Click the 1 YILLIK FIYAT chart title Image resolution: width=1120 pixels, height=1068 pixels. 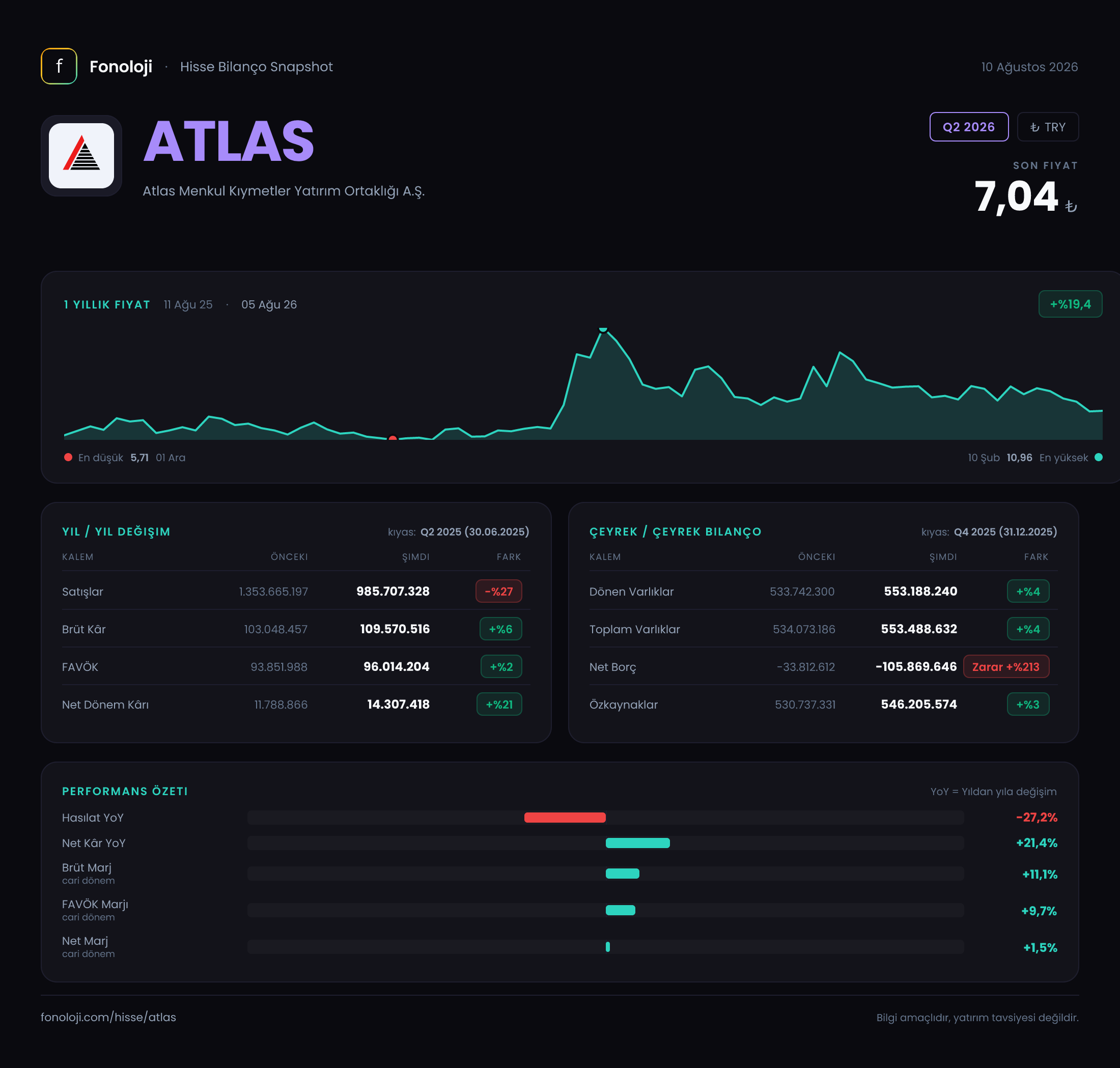107,304
